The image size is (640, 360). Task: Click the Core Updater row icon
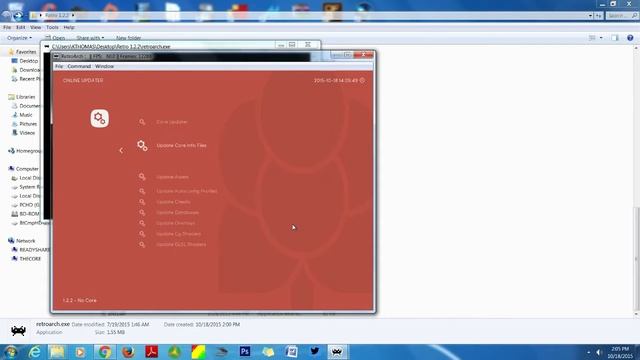tap(142, 122)
